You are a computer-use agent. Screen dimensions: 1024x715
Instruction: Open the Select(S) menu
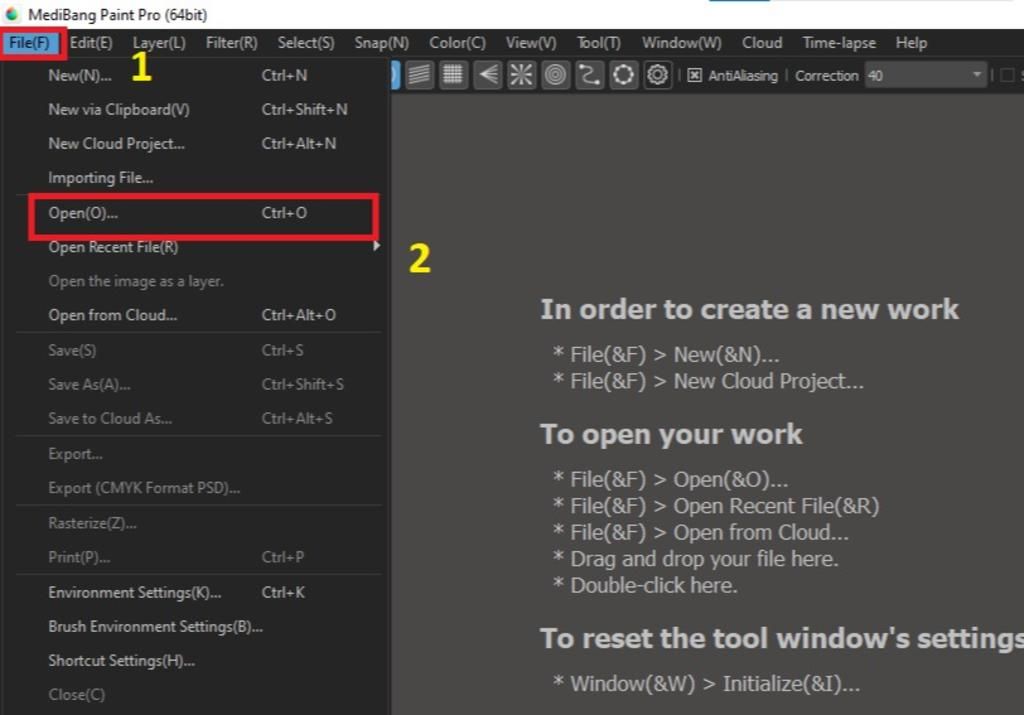(x=306, y=43)
